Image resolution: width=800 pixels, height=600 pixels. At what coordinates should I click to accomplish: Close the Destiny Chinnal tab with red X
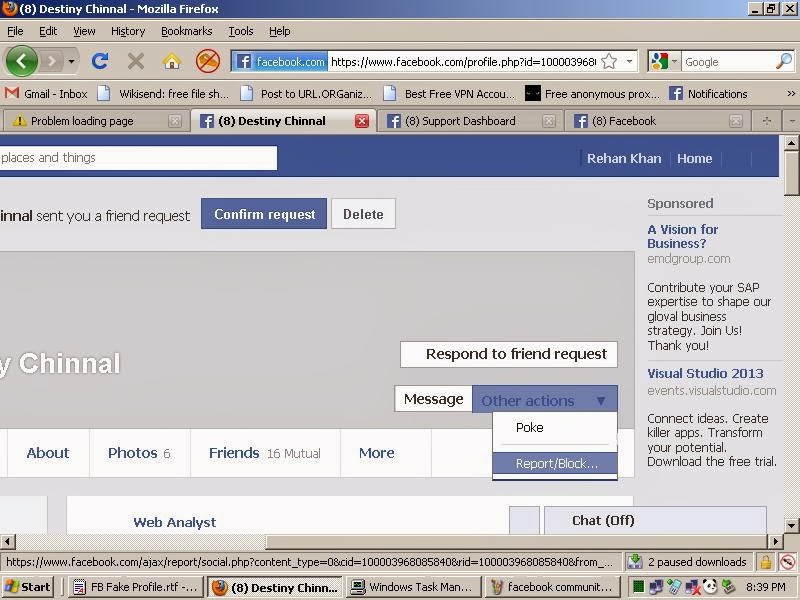(x=362, y=121)
